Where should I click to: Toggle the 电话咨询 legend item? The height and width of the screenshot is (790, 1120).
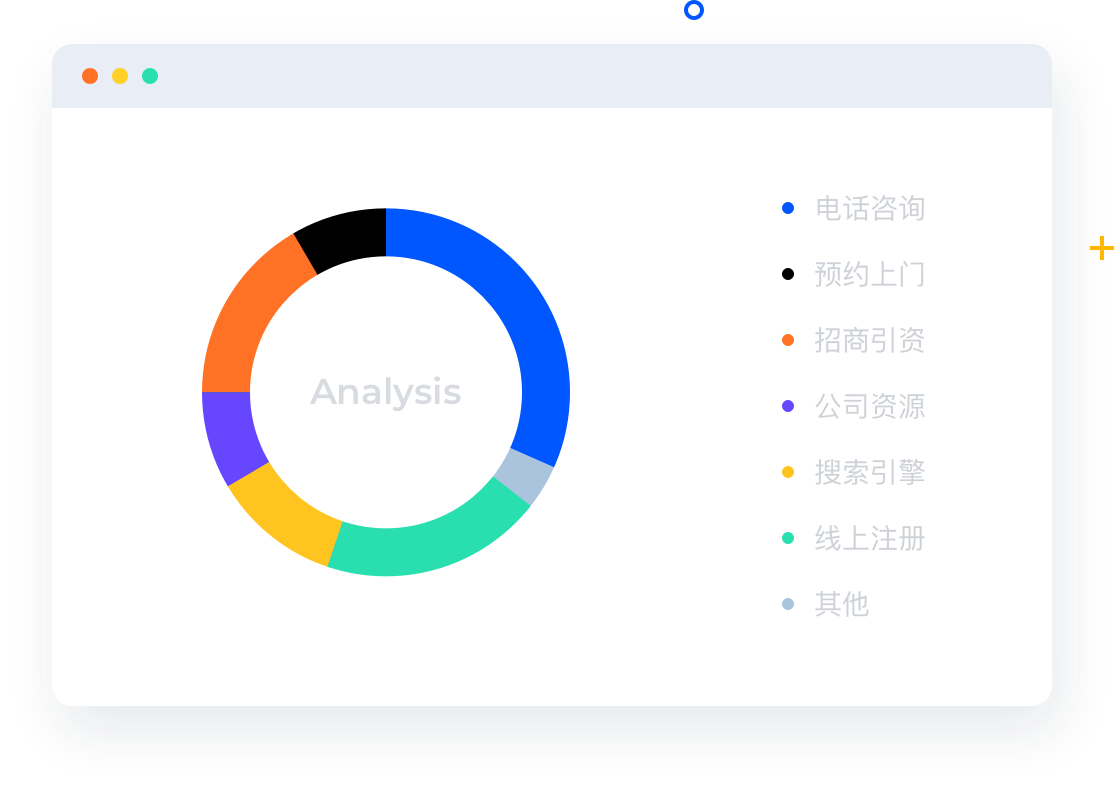click(869, 208)
